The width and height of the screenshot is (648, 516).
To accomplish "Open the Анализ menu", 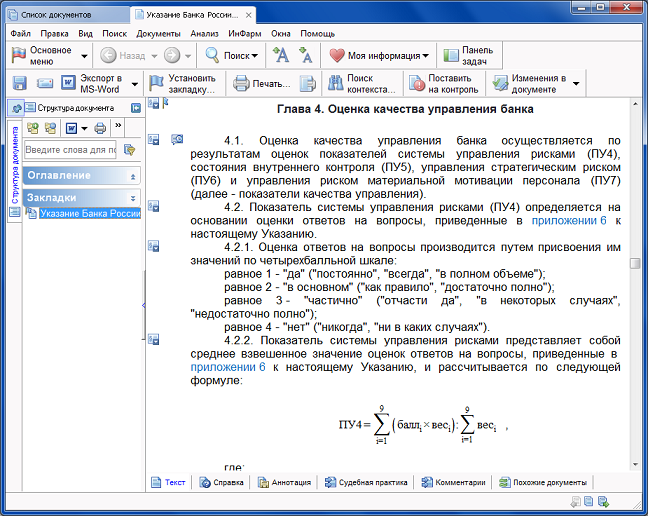I will pos(204,33).
